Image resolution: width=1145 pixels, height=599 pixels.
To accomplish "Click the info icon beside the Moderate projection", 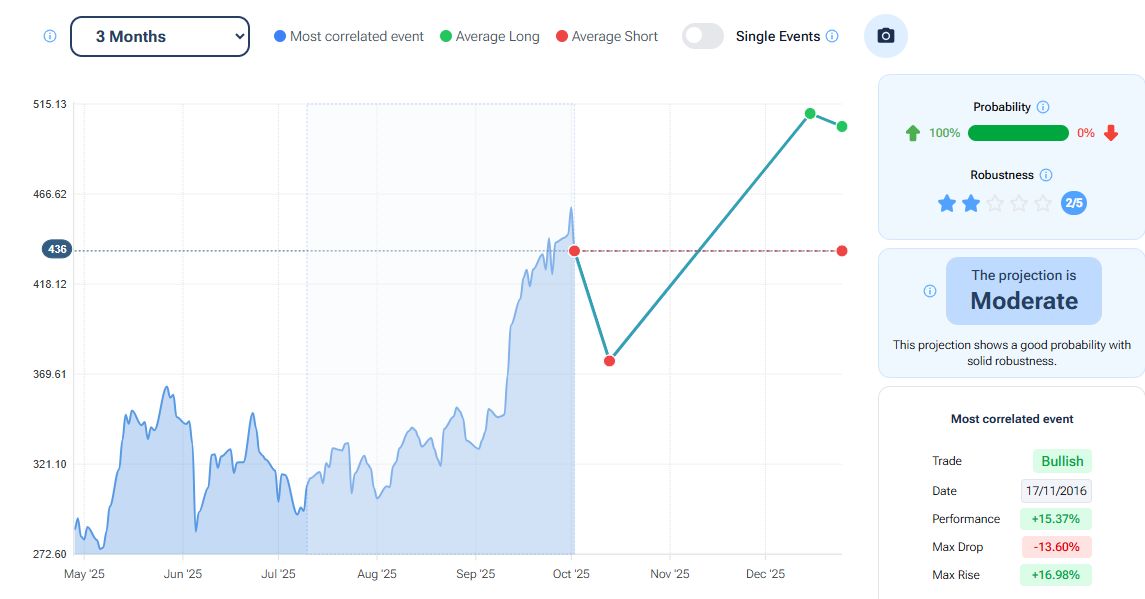I will 930,291.
